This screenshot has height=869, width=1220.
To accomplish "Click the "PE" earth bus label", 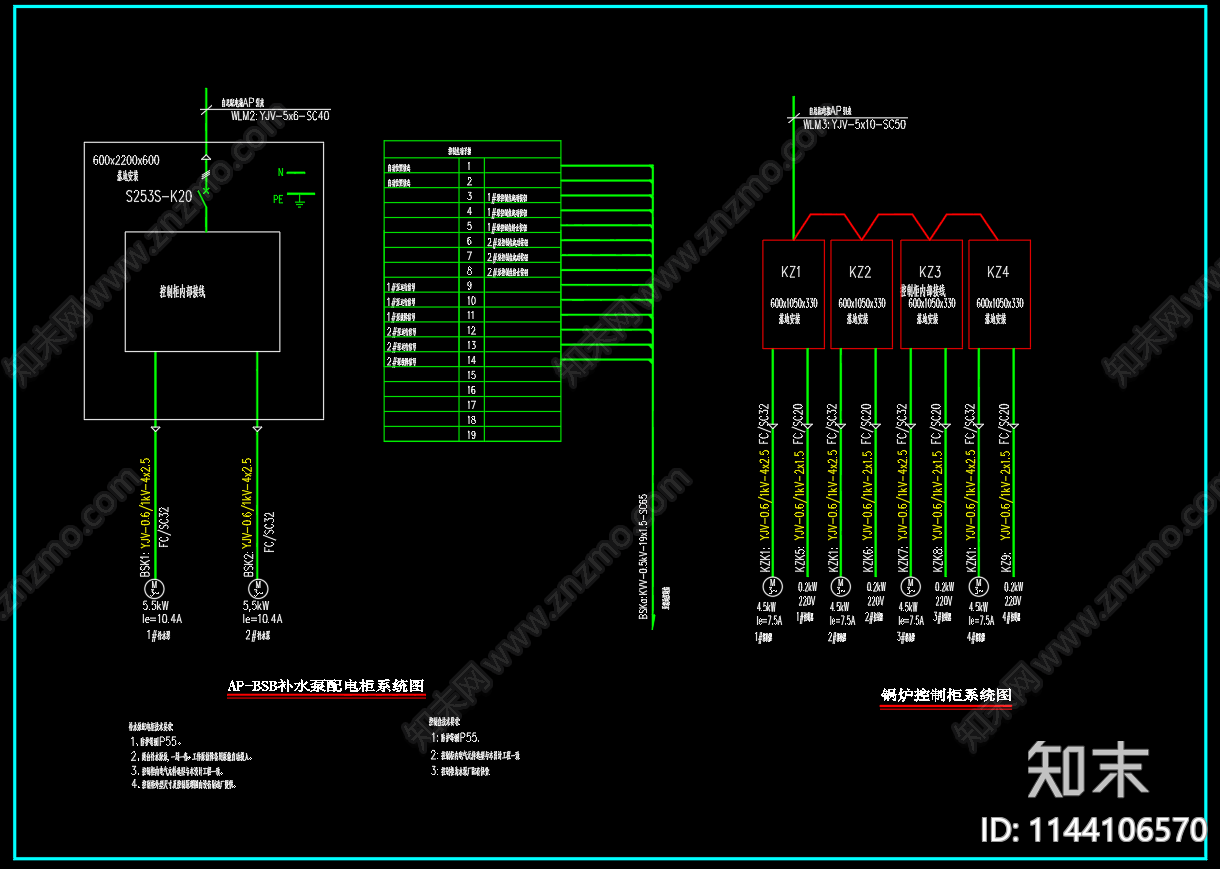I will pos(279,199).
